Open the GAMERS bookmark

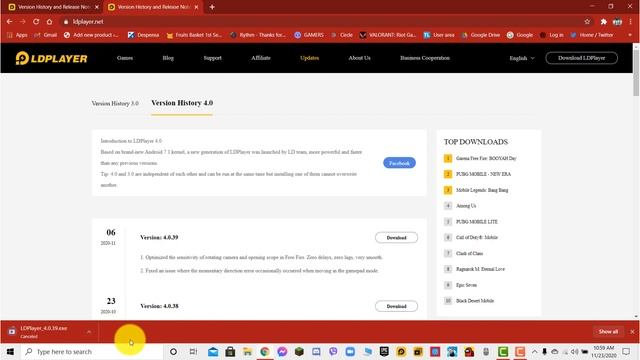(309, 35)
